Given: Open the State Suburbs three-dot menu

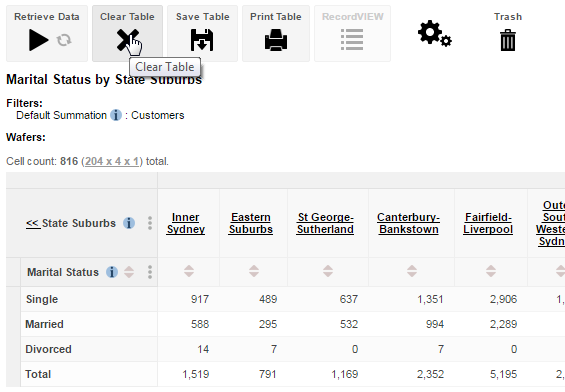Looking at the screenshot, I should [150, 223].
